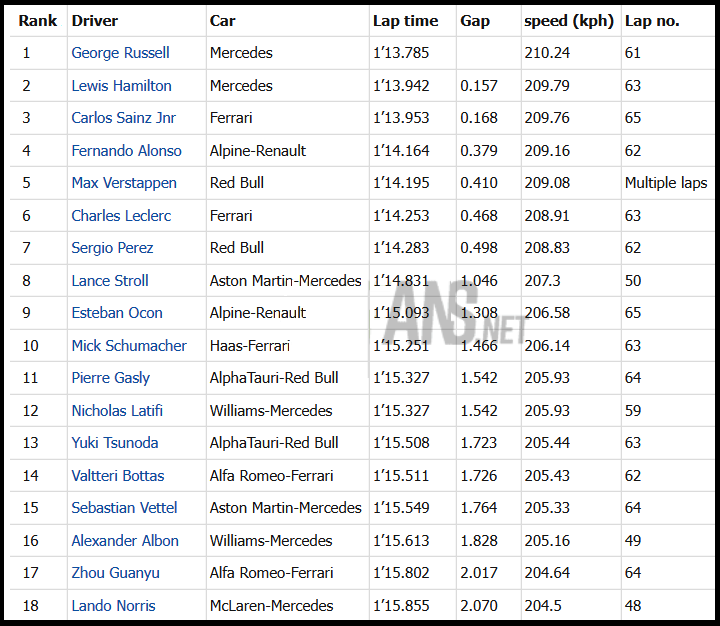Select lap time 1'13.942 cell
Image resolution: width=720 pixels, height=626 pixels.
click(x=401, y=85)
